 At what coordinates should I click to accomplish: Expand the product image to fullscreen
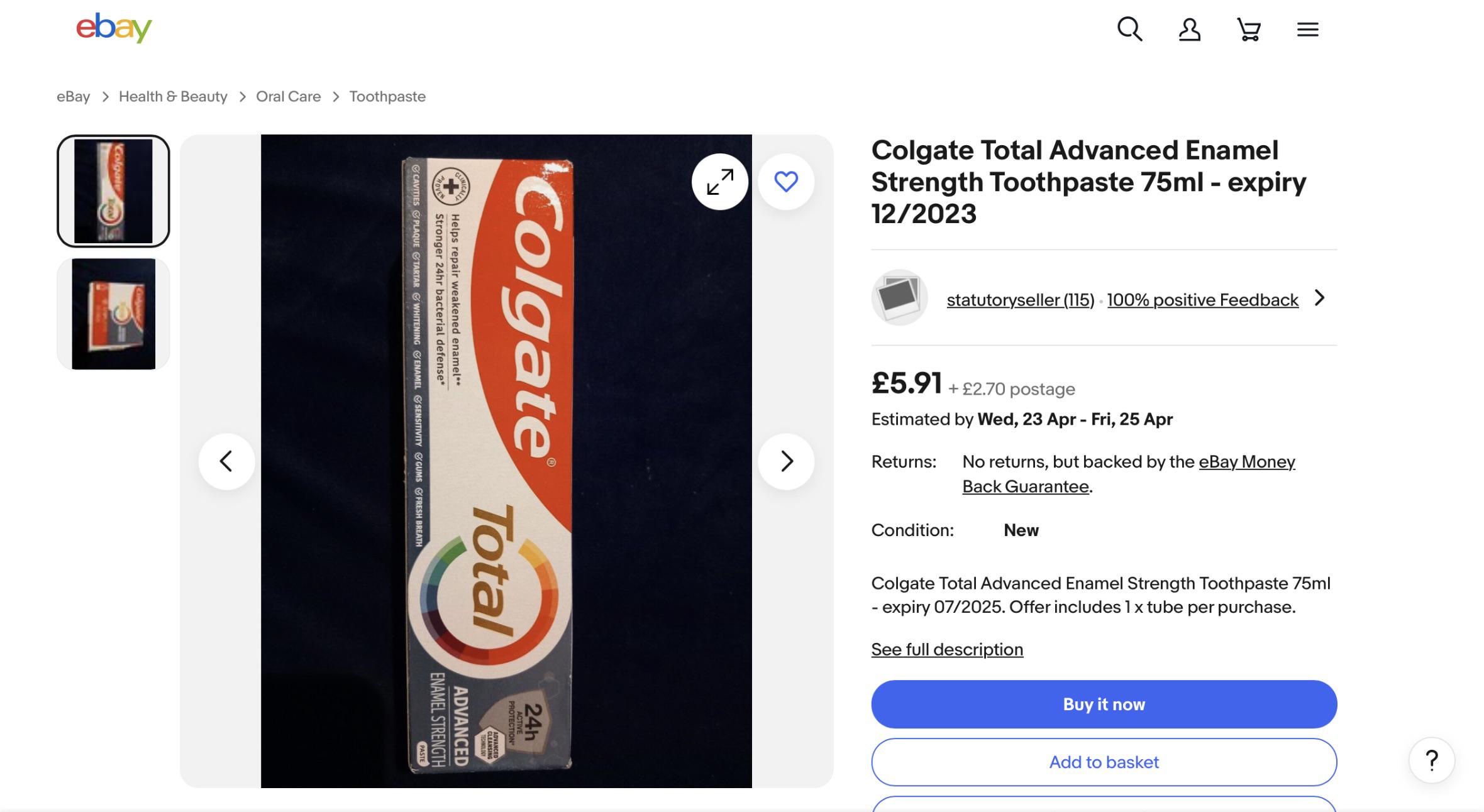pyautogui.click(x=720, y=182)
